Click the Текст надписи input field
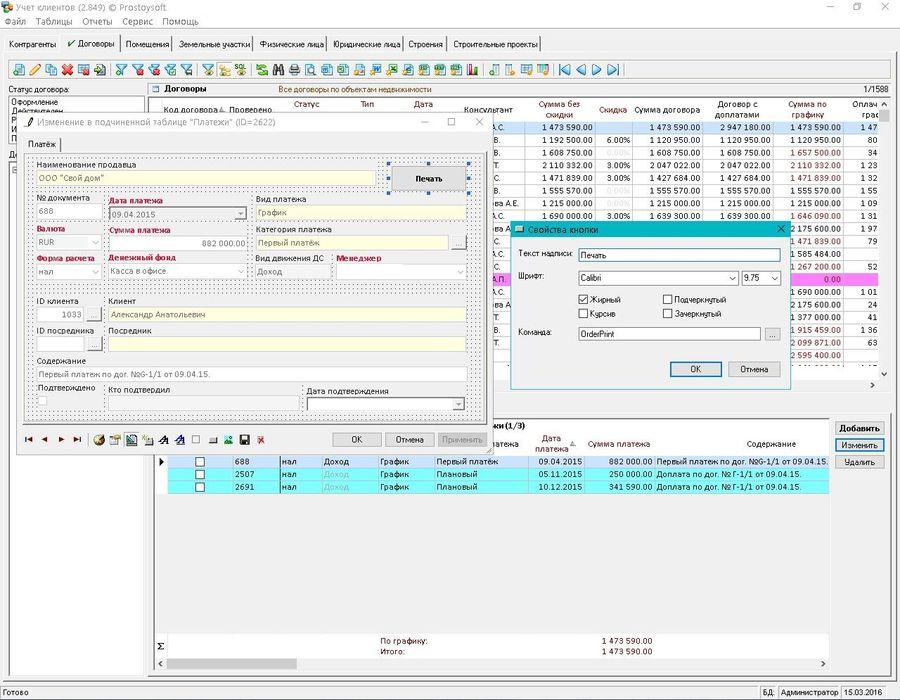Screen dimensions: 900x700 (678, 255)
